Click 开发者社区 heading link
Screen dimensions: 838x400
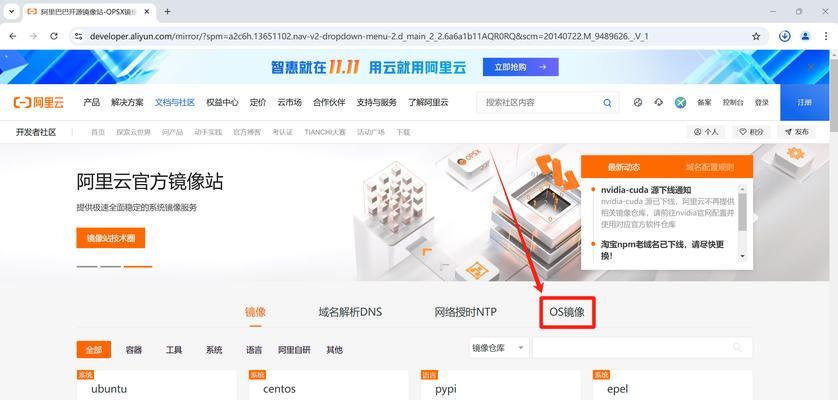click(36, 132)
